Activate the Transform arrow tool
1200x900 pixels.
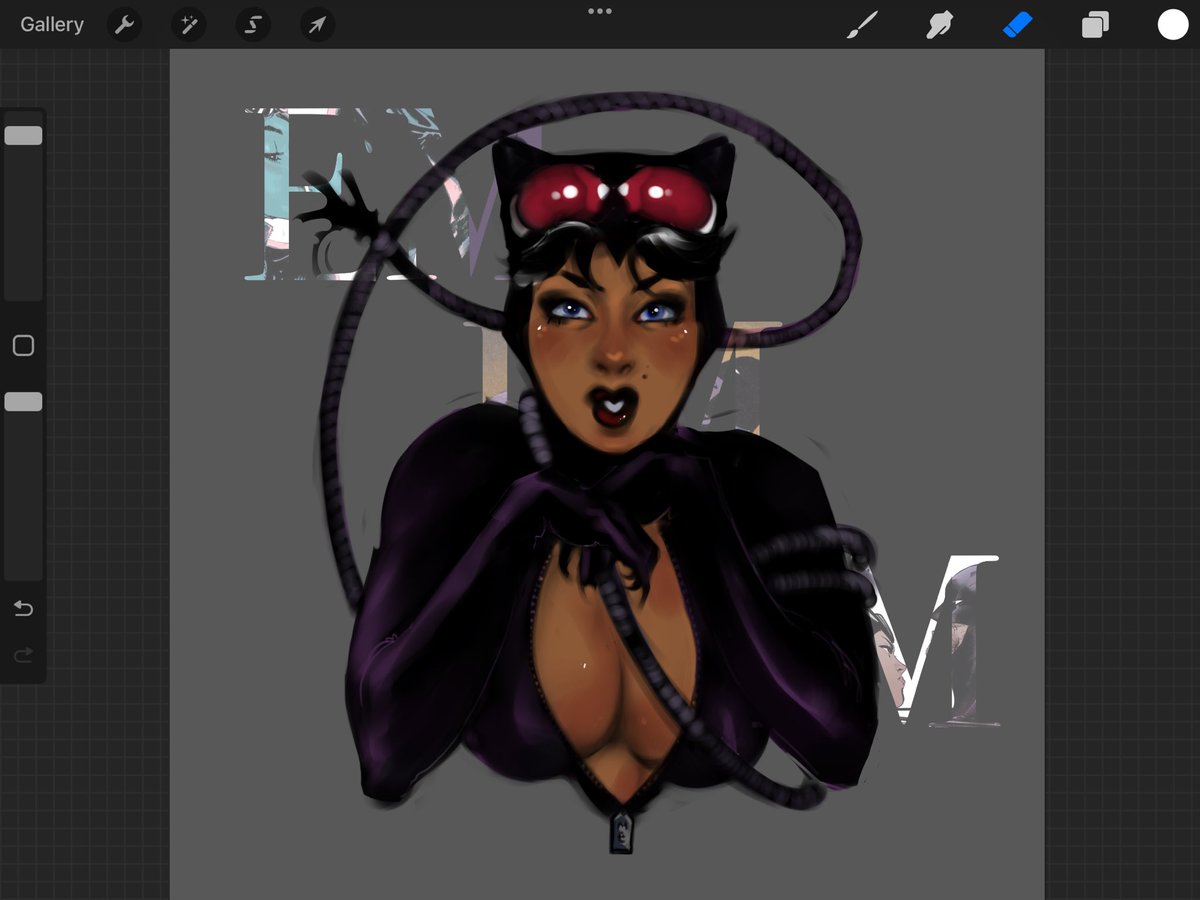(317, 25)
